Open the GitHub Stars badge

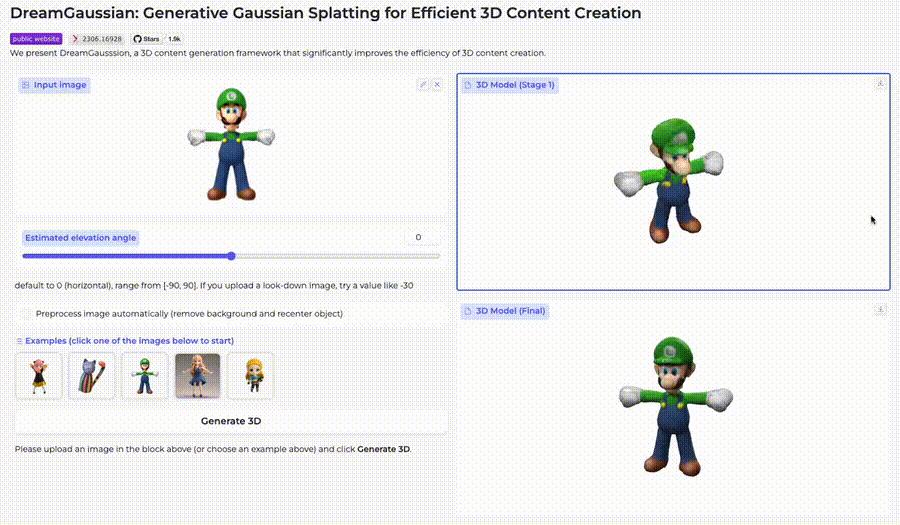pyautogui.click(x=157, y=39)
